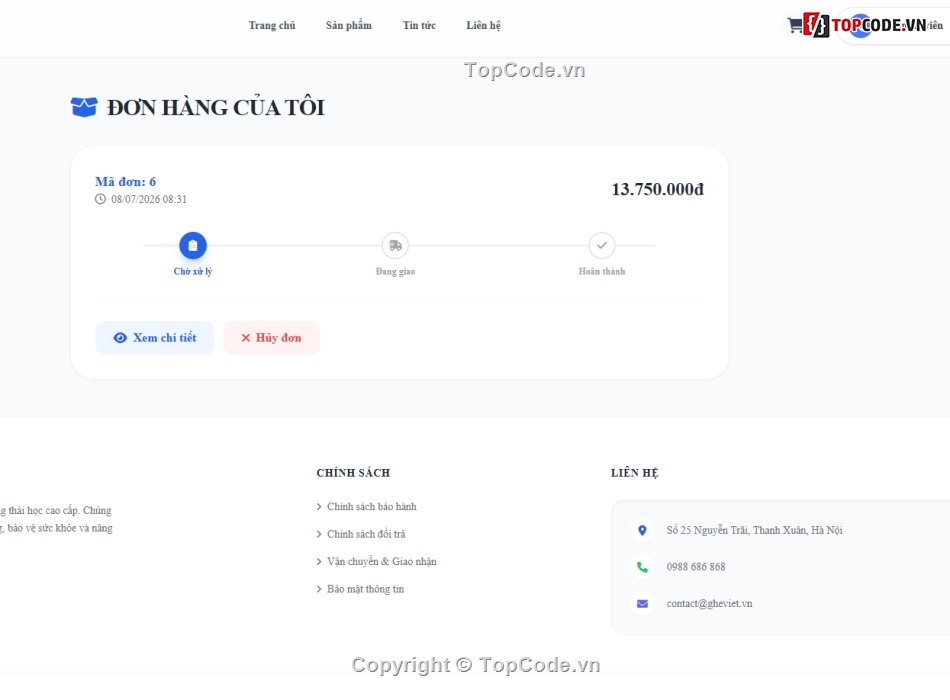Click the LIÊN HỆ footer heading
The width and height of the screenshot is (950, 700).
pyautogui.click(x=634, y=473)
